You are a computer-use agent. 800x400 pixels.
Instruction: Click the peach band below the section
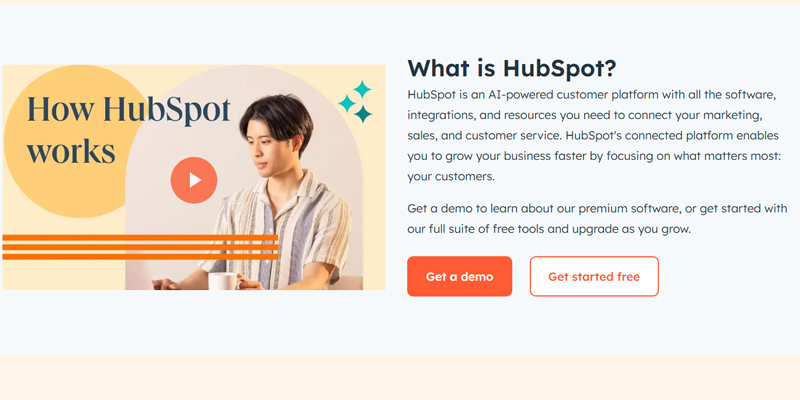click(x=400, y=378)
